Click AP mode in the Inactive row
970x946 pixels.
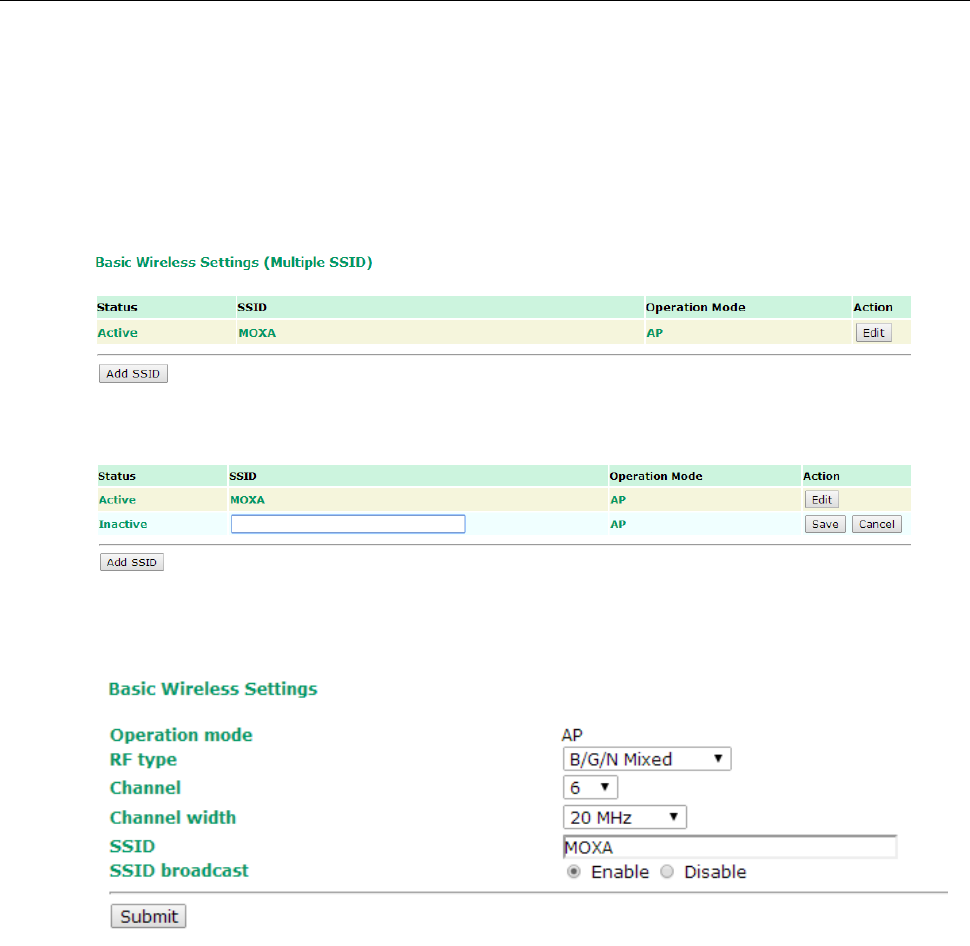[618, 524]
